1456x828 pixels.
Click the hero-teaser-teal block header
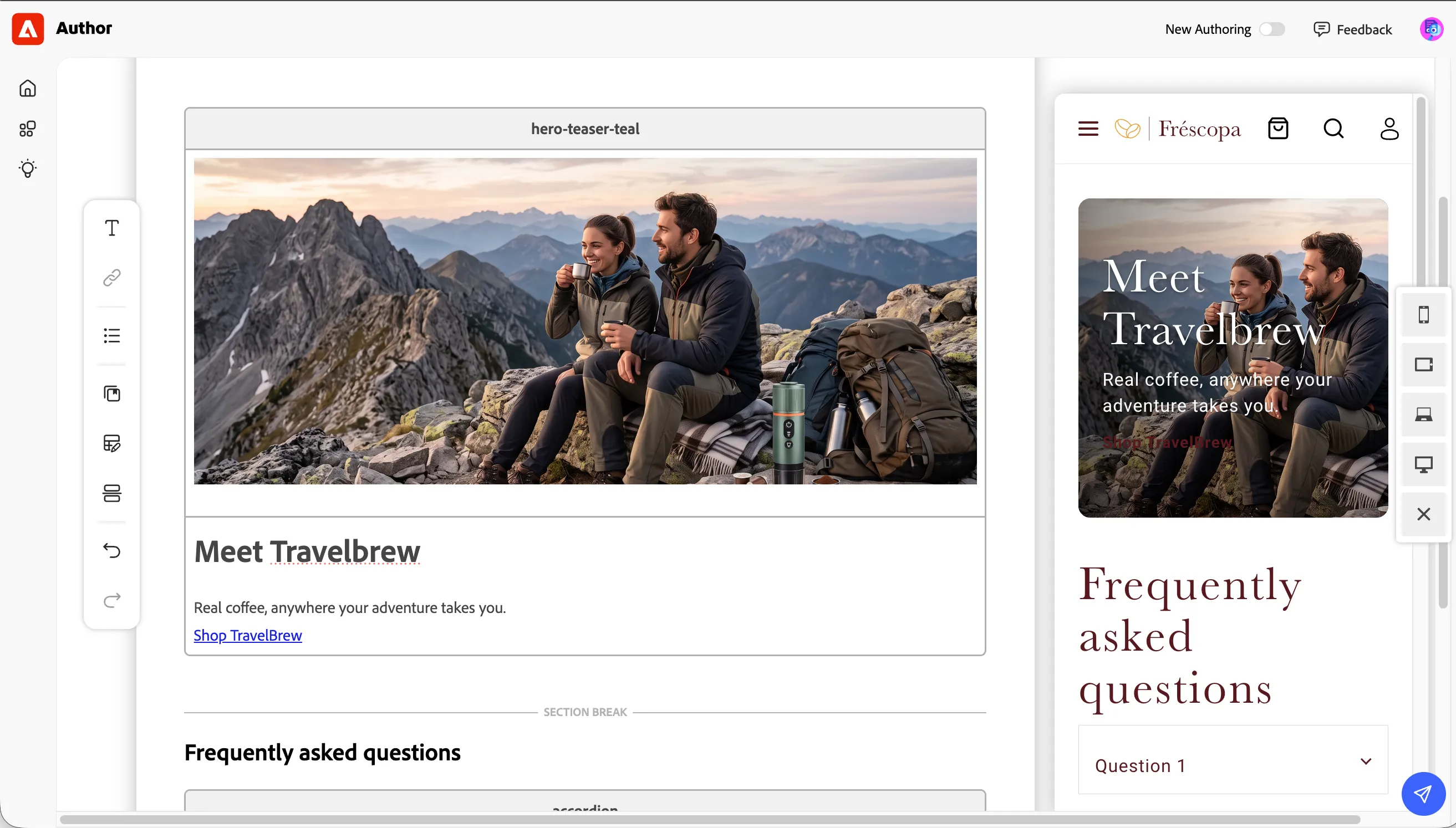click(586, 129)
